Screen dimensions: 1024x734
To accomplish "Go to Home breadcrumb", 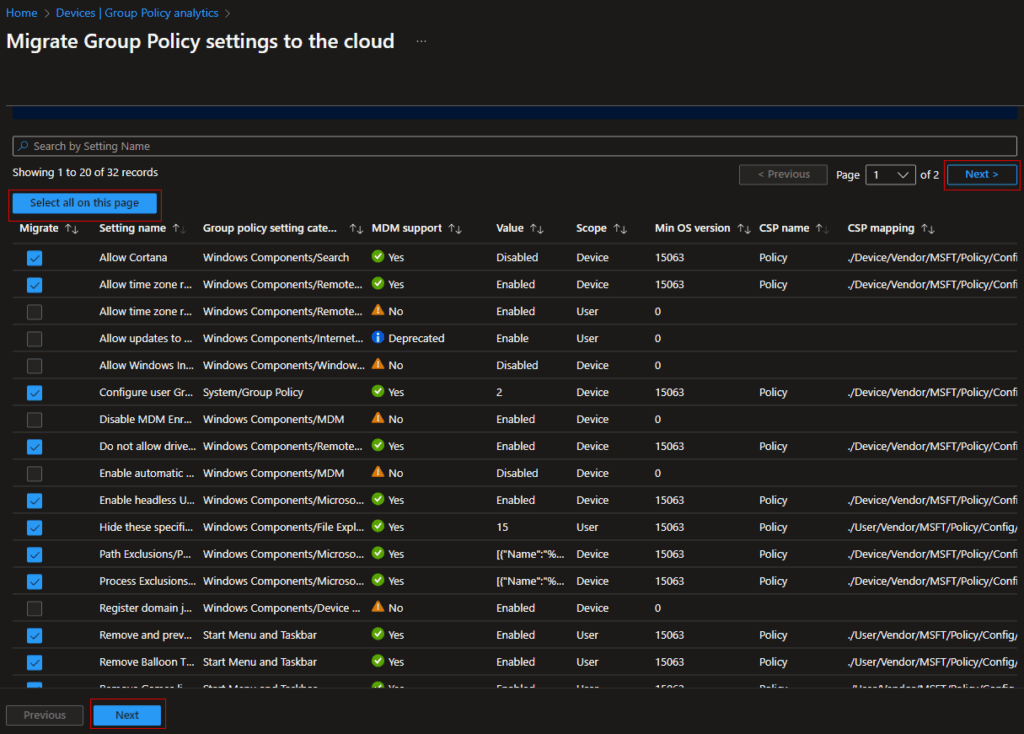I will coord(22,13).
